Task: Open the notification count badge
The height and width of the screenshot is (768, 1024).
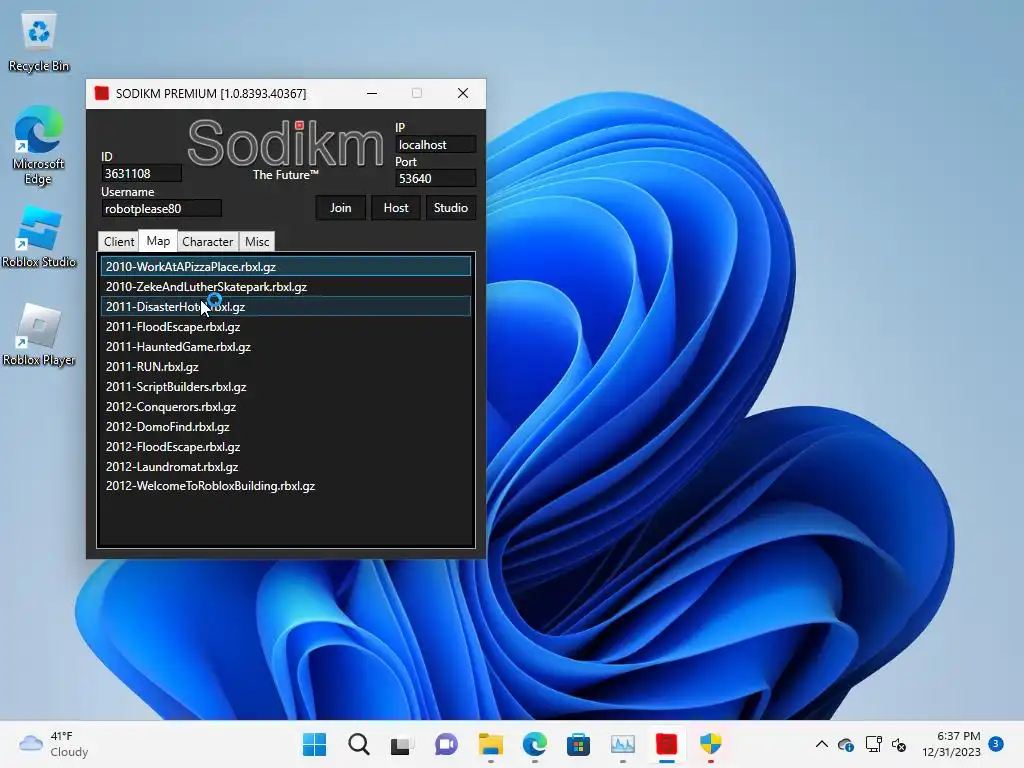Action: (x=995, y=744)
